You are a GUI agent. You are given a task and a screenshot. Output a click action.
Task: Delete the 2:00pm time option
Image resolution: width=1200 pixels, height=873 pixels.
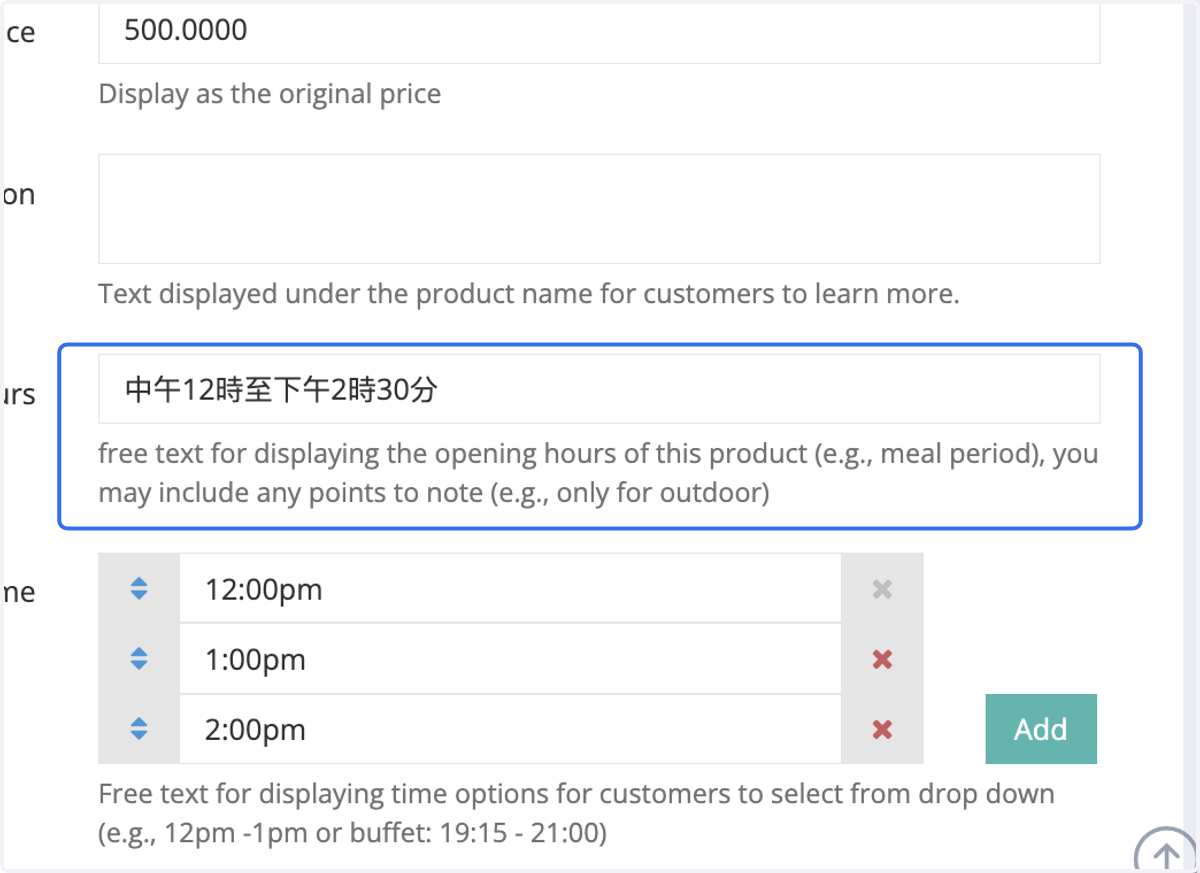tap(882, 729)
